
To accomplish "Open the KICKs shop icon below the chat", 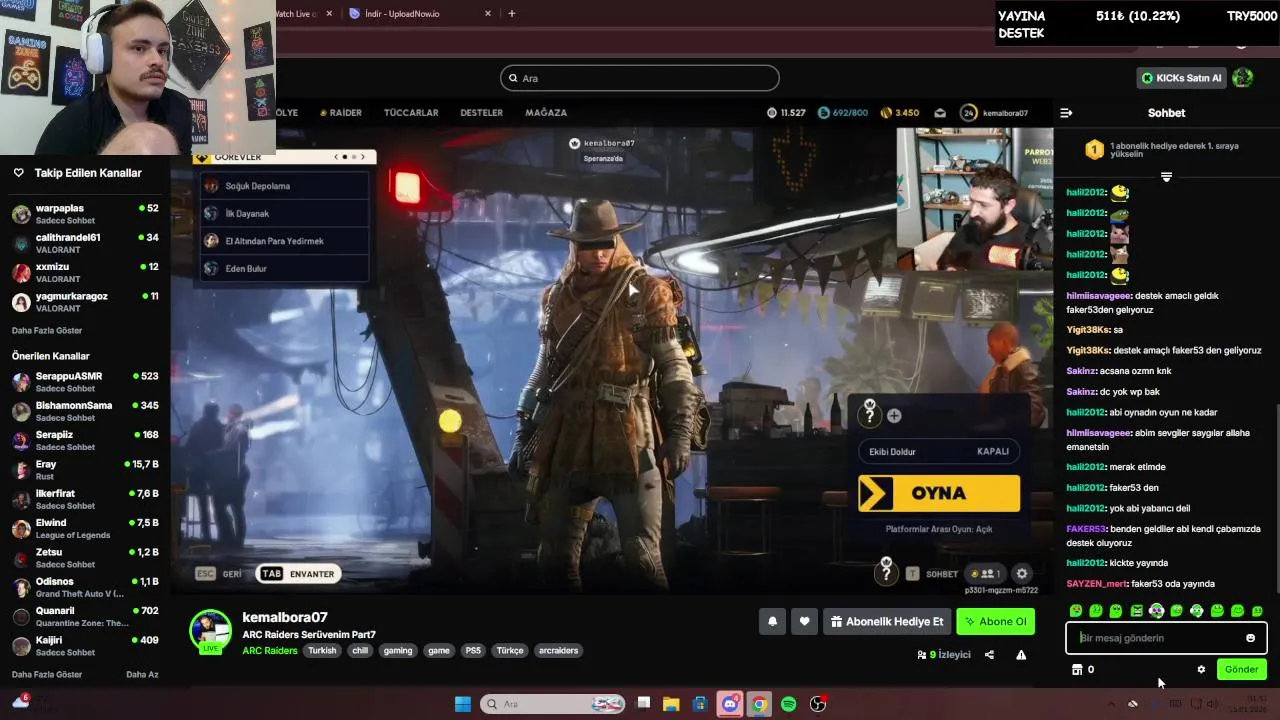I will 1077,670.
